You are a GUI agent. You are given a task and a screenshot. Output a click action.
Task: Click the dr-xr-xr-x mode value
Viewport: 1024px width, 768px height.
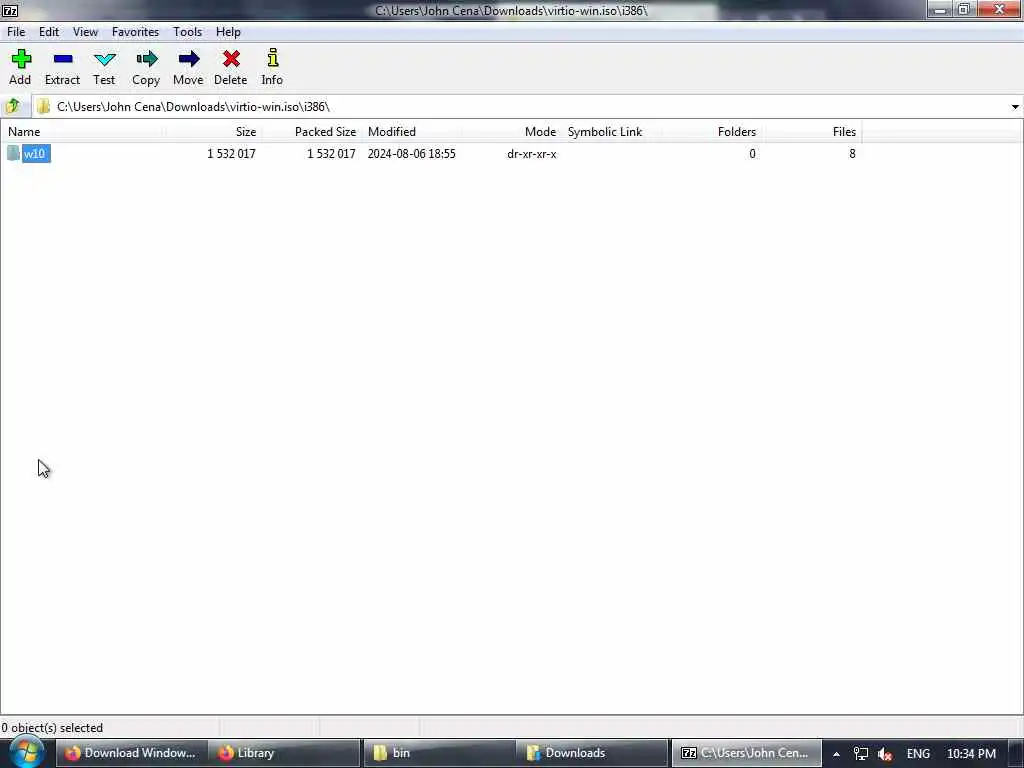click(532, 154)
